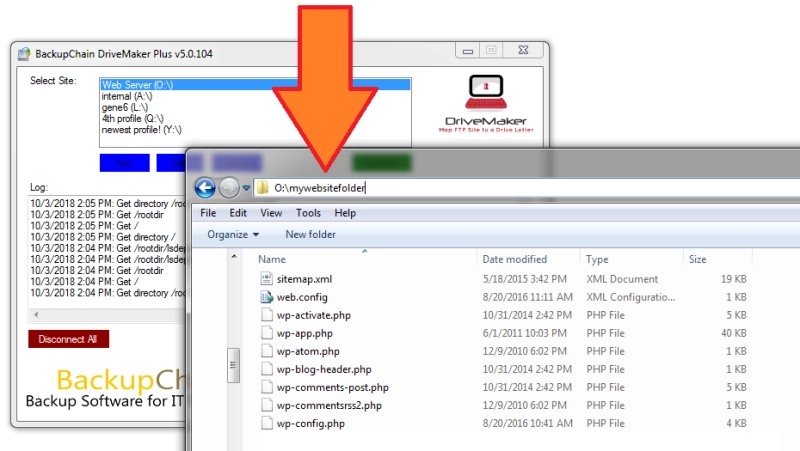Select newest profile! (Y:\) in DriveMaker list

[141, 130]
